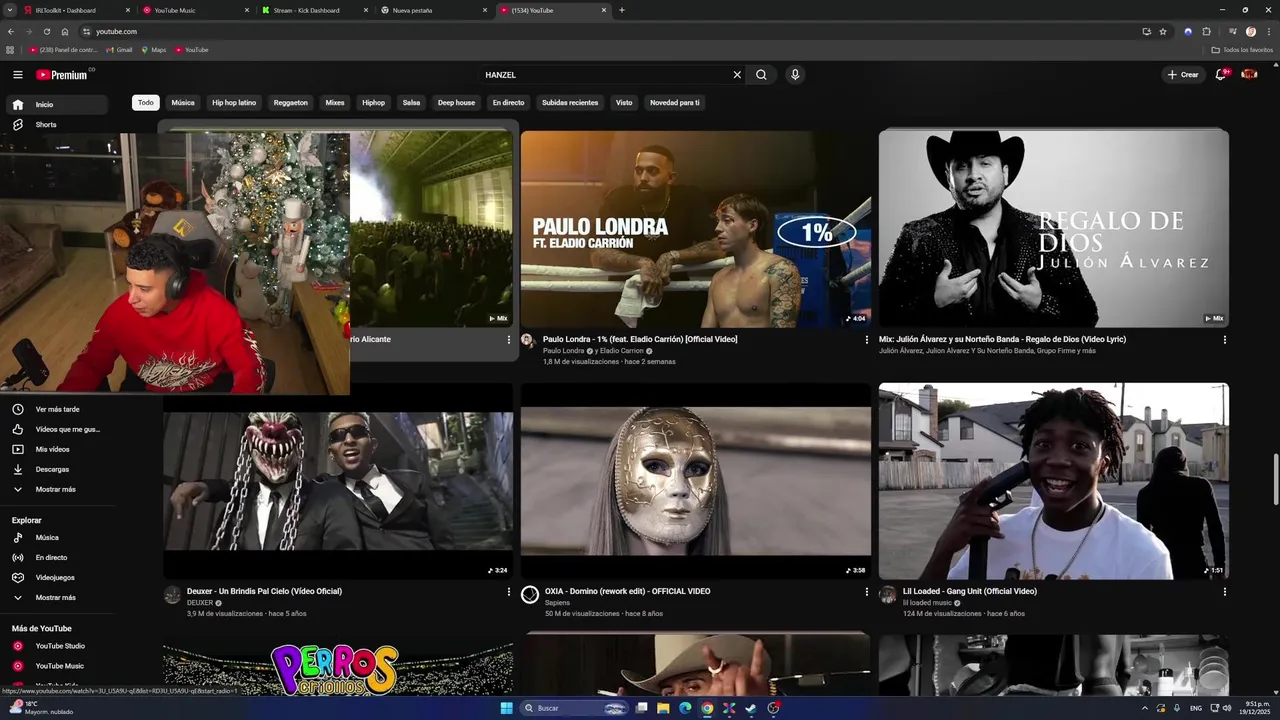1280x720 pixels.
Task: Open Gmail bookmark
Action: tap(118, 50)
